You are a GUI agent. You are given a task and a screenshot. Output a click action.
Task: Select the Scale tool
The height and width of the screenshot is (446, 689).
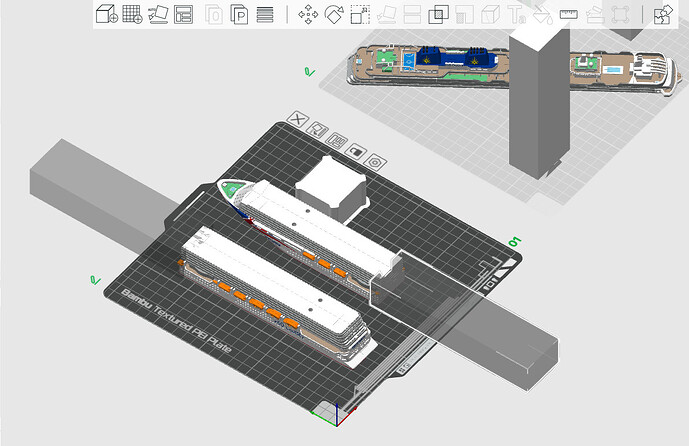360,14
